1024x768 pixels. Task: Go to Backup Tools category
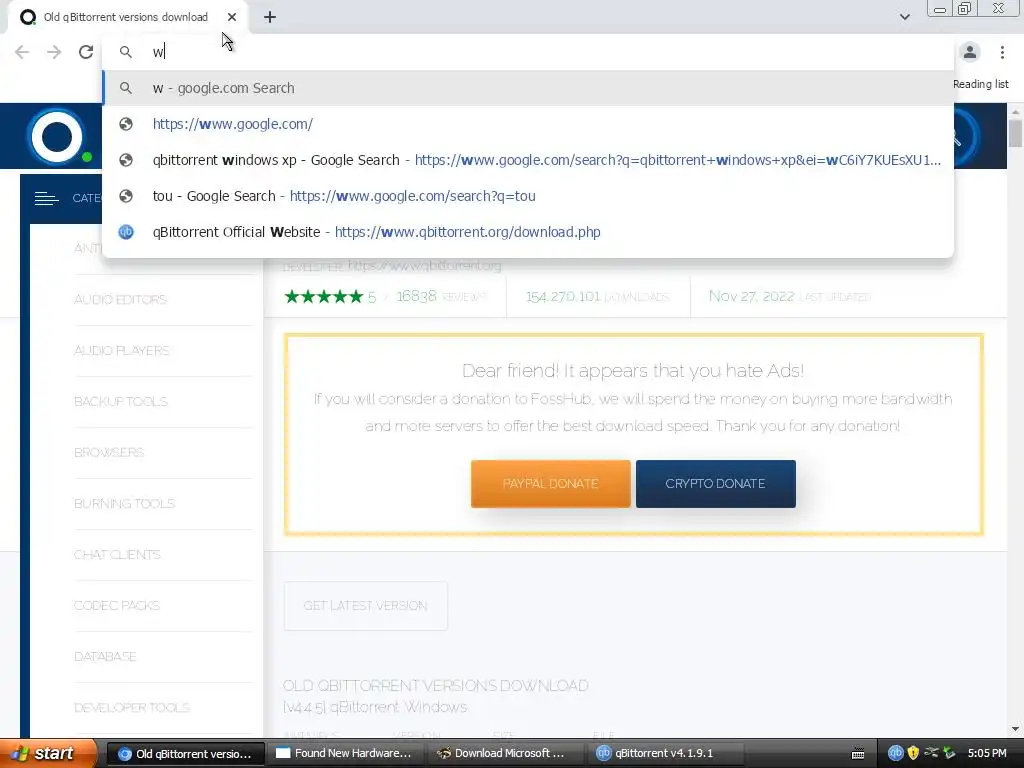tap(121, 402)
